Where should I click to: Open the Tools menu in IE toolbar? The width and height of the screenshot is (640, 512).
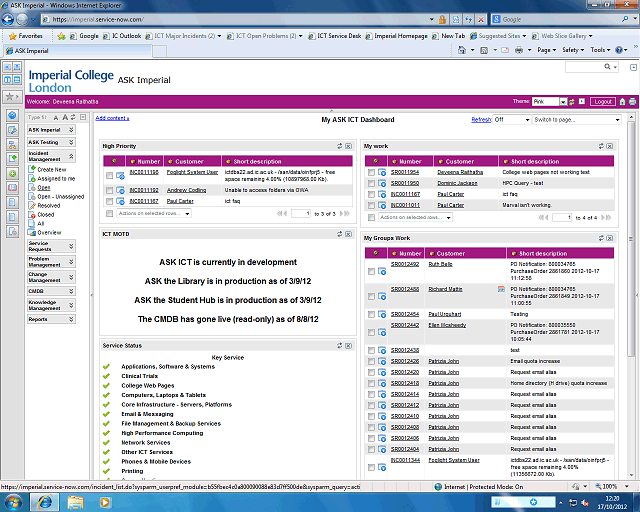tap(600, 49)
